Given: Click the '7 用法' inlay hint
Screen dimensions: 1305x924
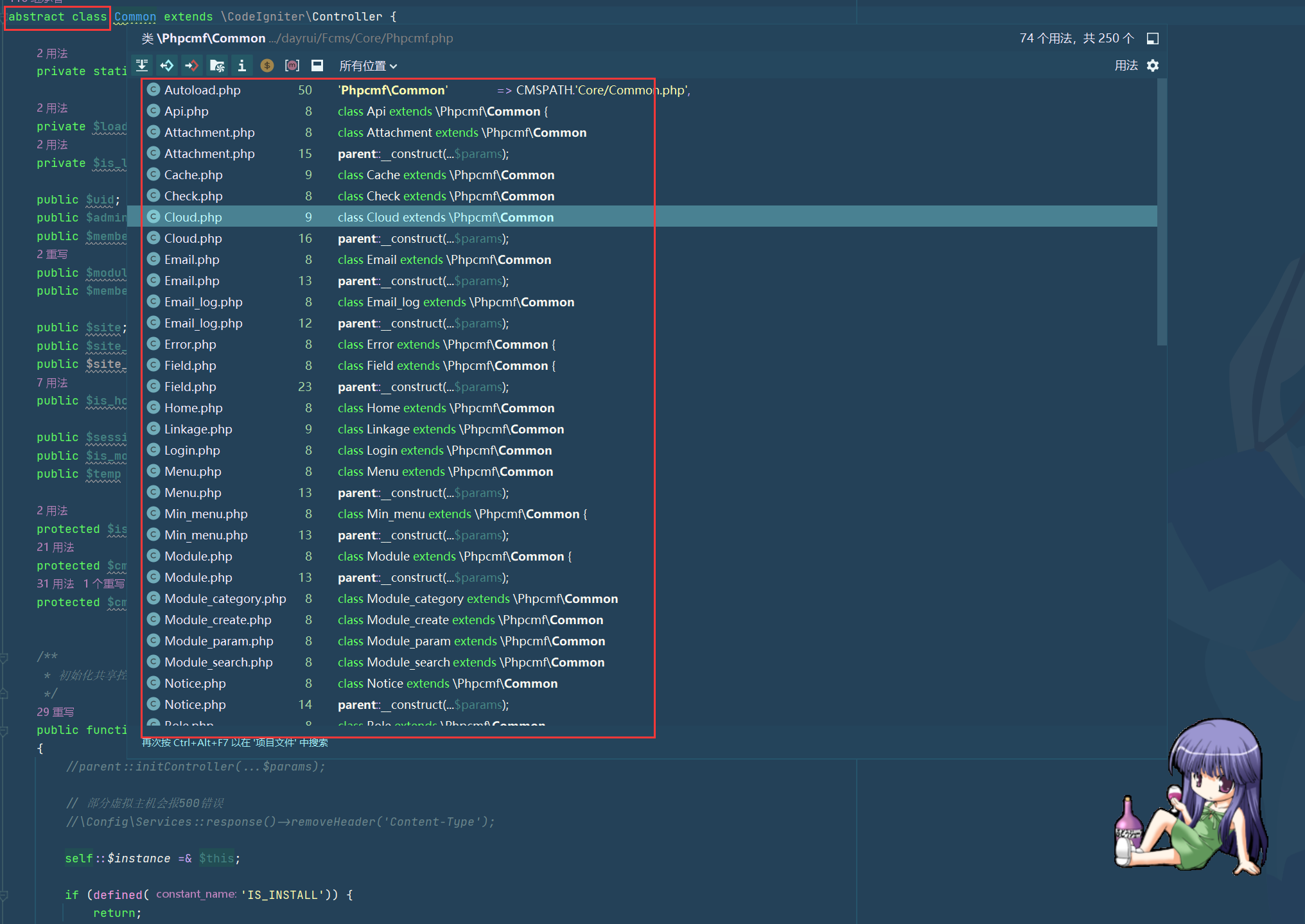Looking at the screenshot, I should 52,383.
